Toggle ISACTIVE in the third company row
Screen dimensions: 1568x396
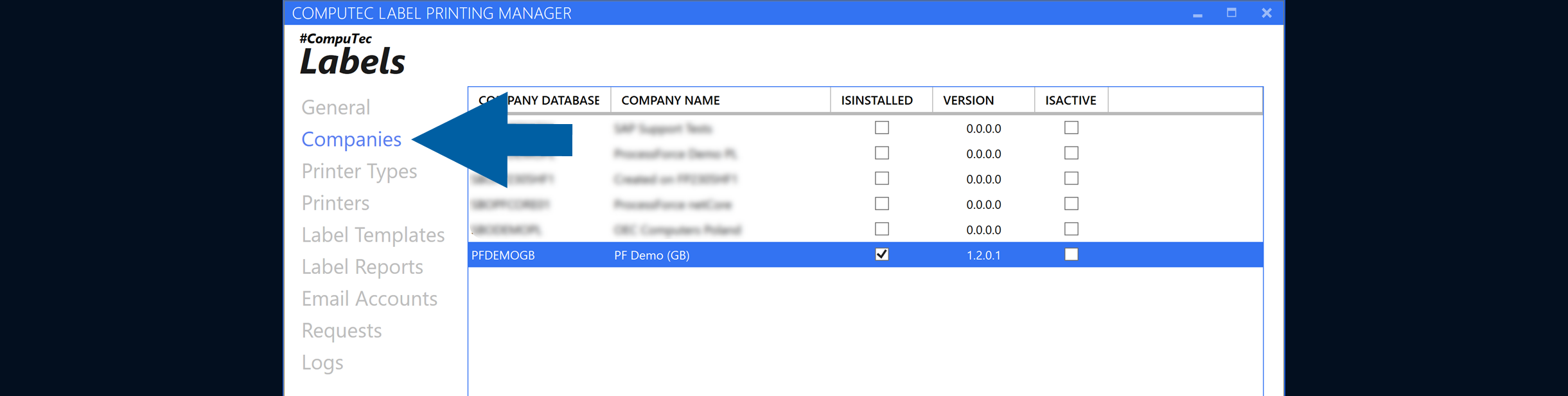(x=1071, y=178)
